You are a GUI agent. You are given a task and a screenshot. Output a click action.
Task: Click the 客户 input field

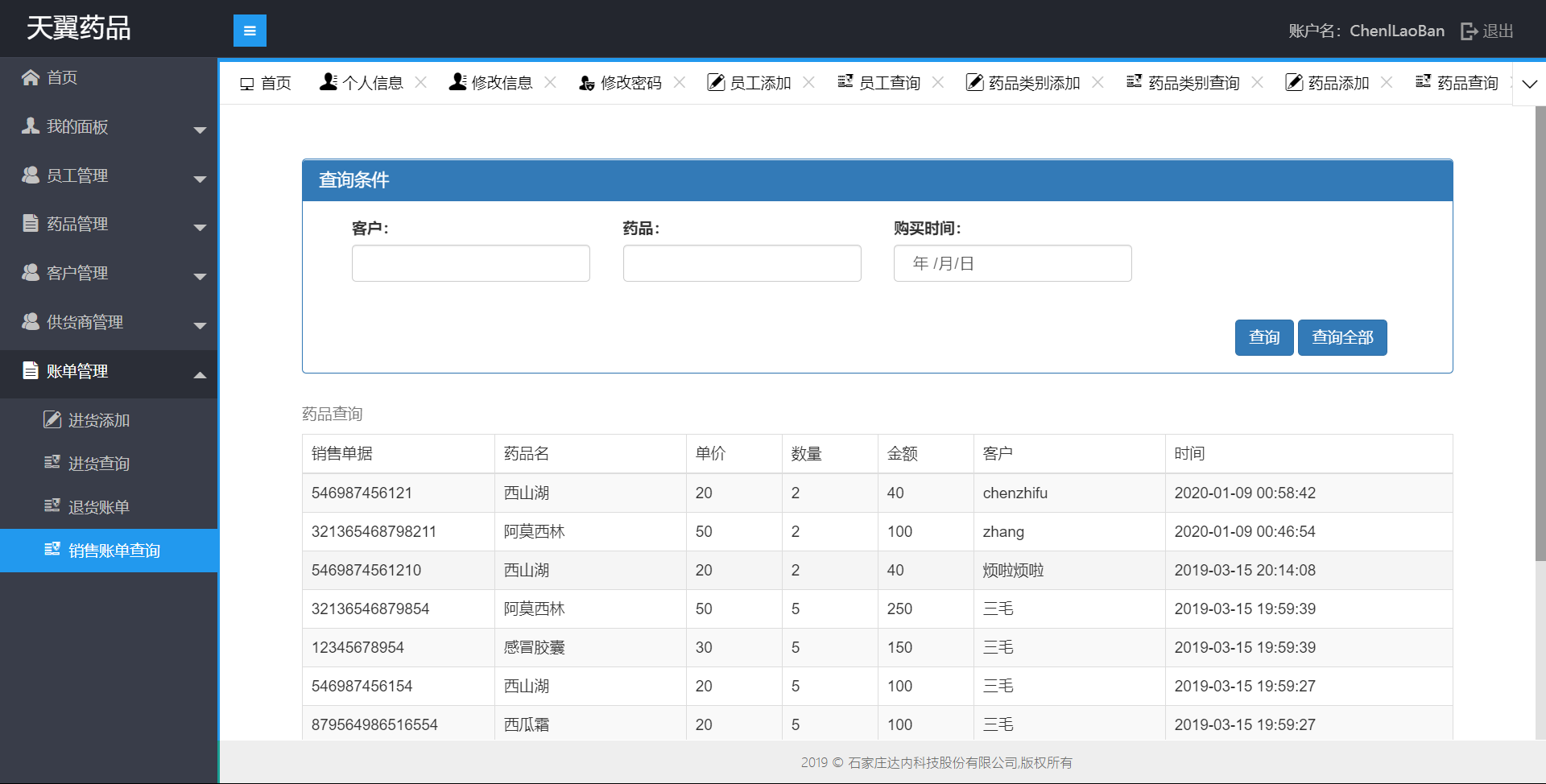[470, 263]
